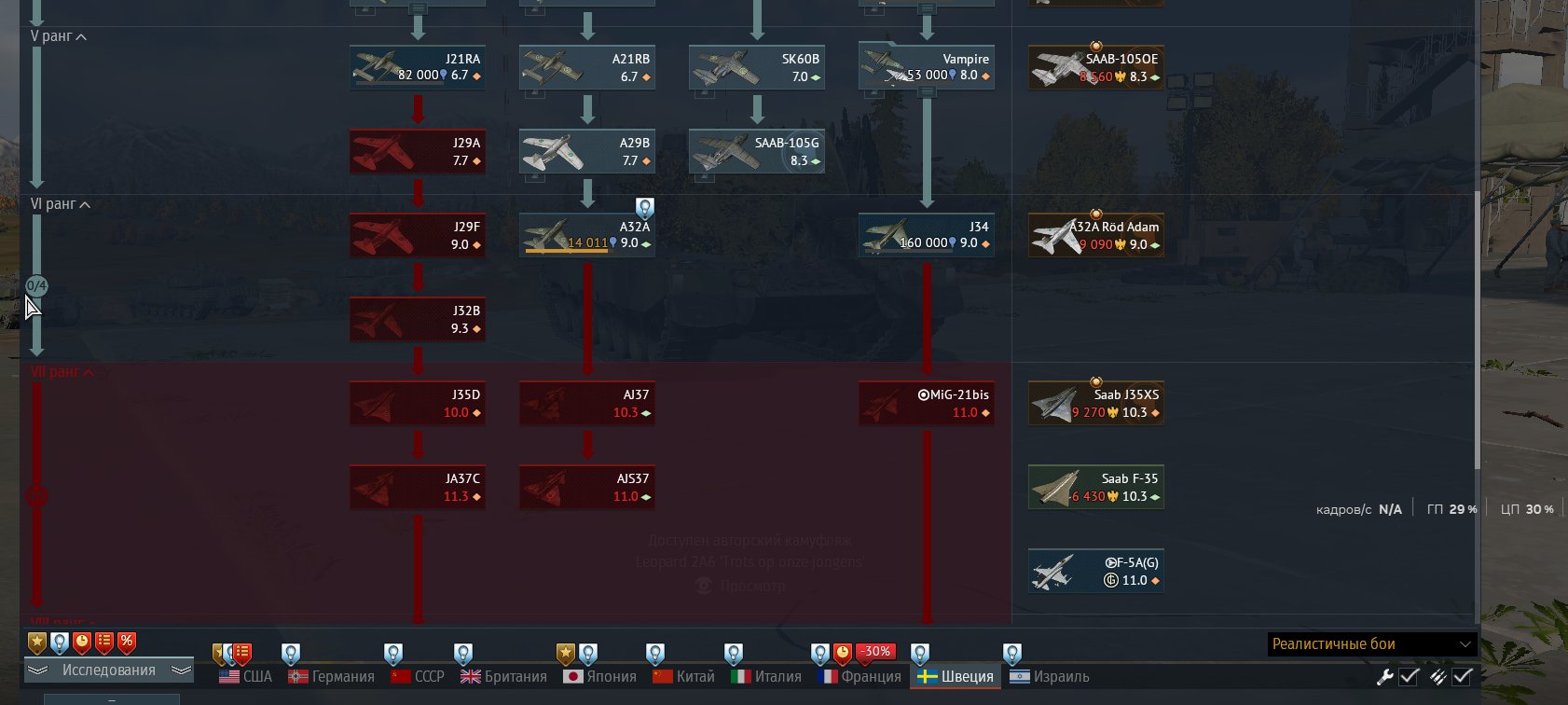Viewport: 1568px width, 705px height.
Task: Click the Vampire aircraft card
Action: coord(926,67)
